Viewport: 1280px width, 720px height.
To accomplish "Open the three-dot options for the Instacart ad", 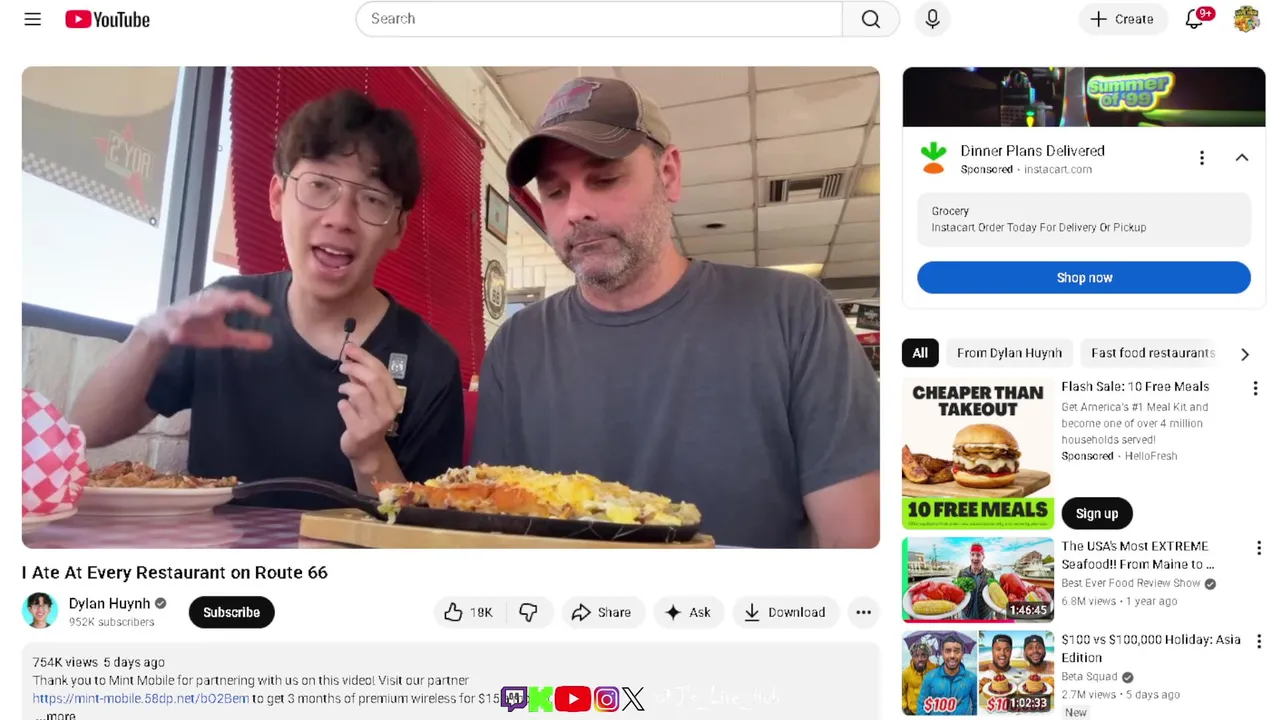I will pyautogui.click(x=1201, y=158).
